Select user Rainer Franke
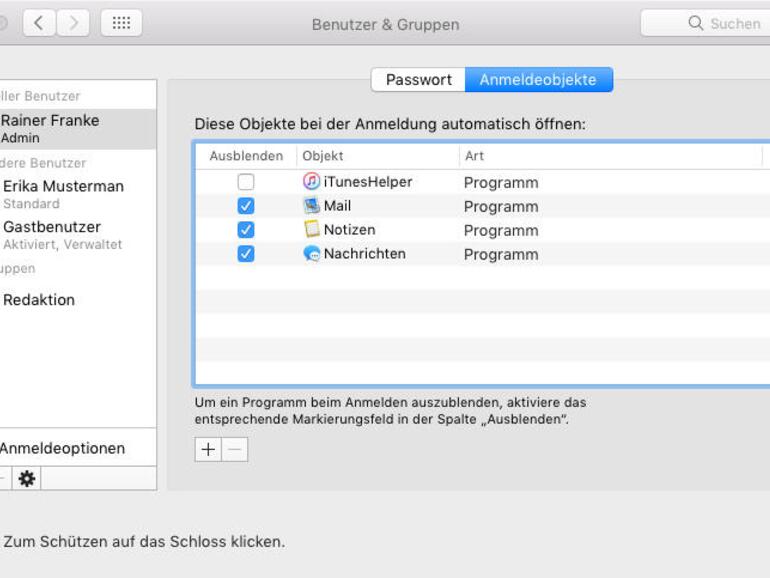 coord(78,129)
